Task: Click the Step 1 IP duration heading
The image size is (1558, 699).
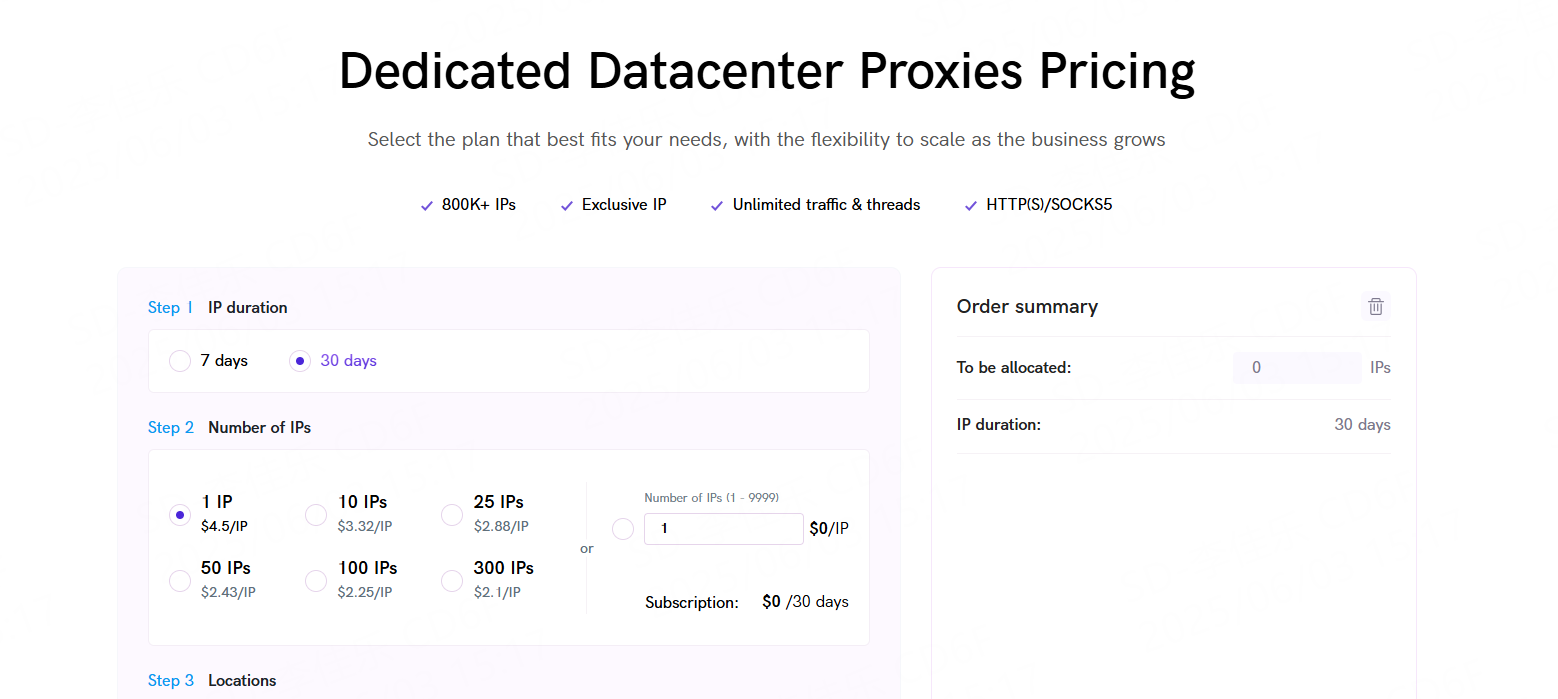Action: click(x=218, y=308)
